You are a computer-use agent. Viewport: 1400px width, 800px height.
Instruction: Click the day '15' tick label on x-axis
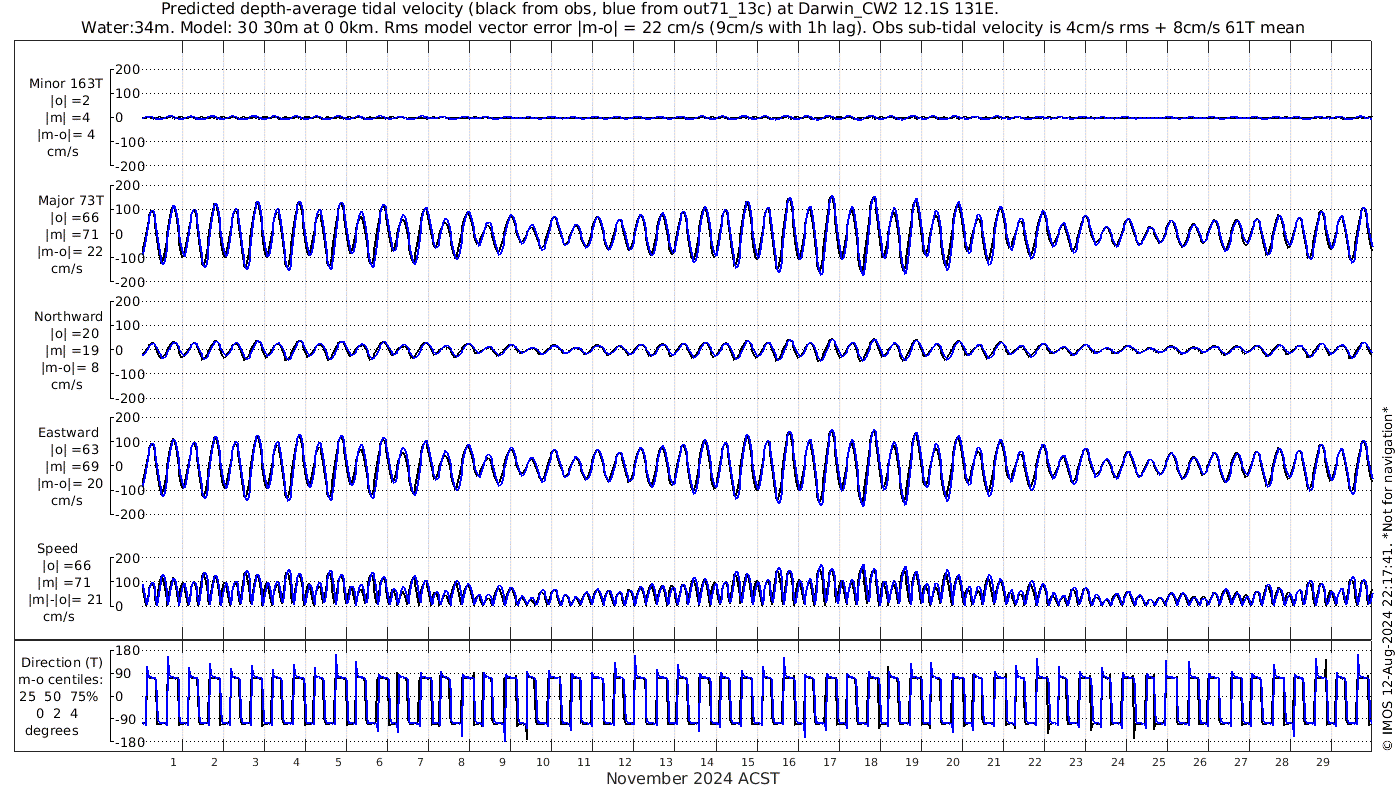pyautogui.click(x=748, y=762)
